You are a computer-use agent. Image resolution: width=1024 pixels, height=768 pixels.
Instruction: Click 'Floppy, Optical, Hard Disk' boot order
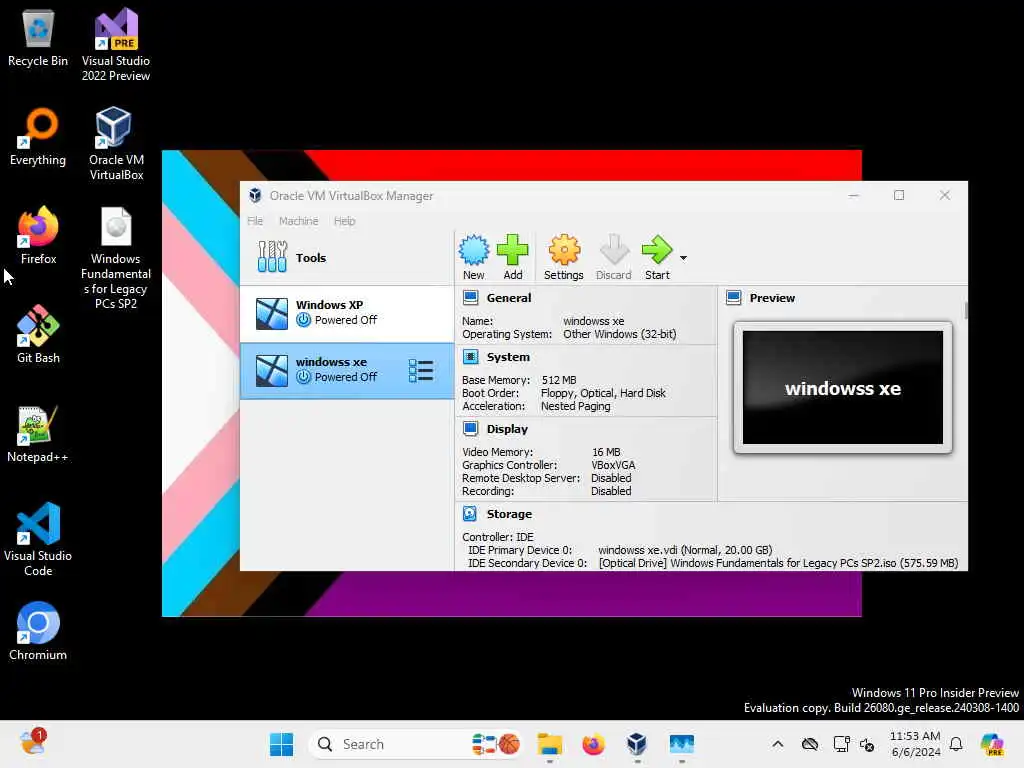(x=603, y=393)
